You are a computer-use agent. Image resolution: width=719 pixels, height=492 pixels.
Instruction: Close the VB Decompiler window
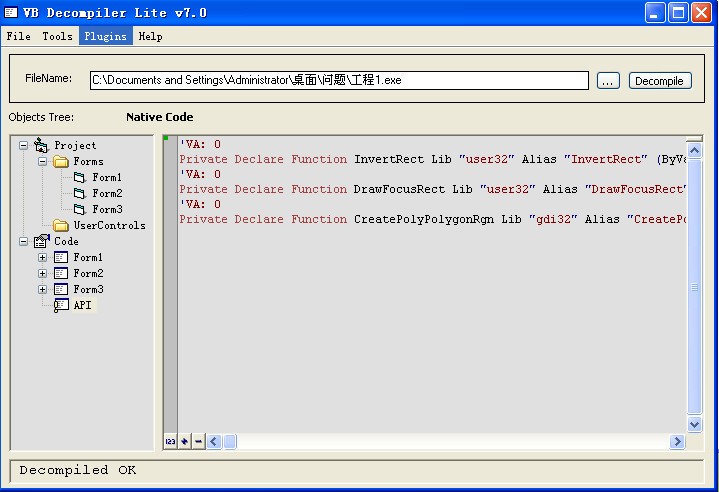click(x=701, y=12)
